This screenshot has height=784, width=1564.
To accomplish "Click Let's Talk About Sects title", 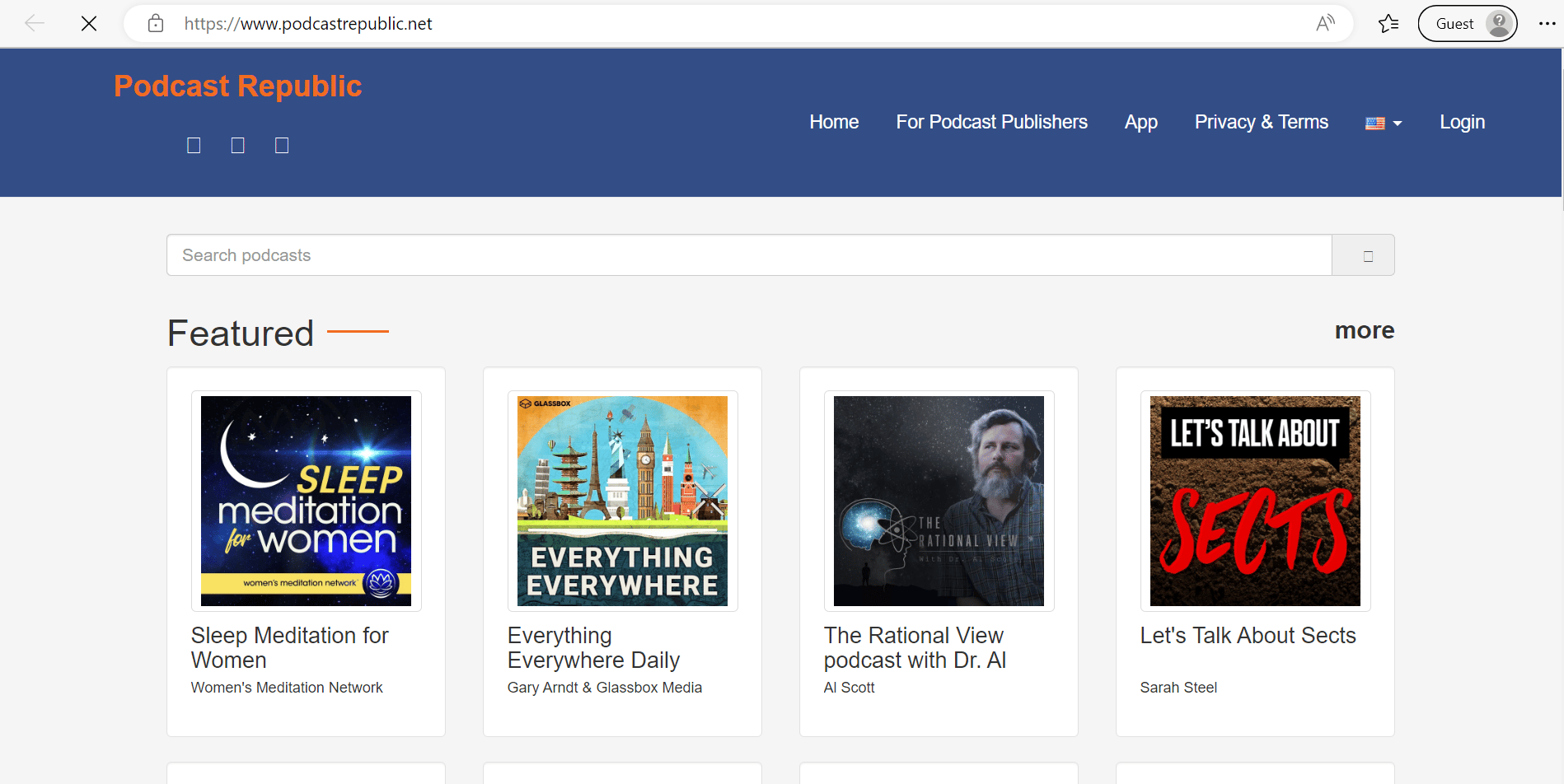I will pyautogui.click(x=1248, y=636).
